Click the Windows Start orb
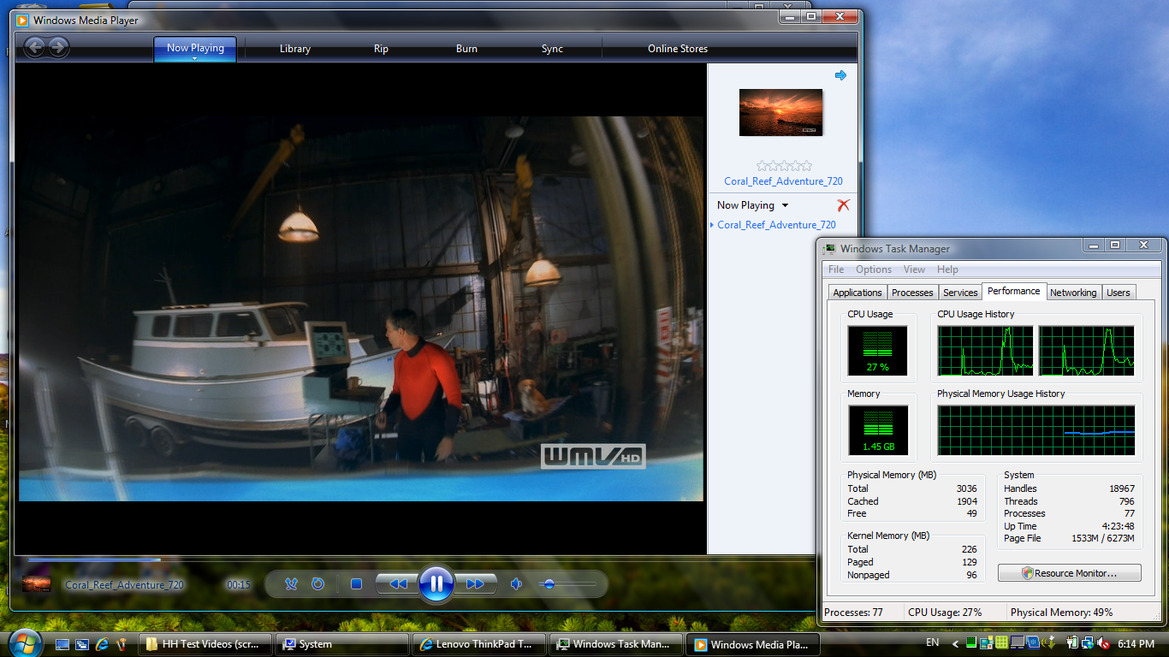 [25, 643]
